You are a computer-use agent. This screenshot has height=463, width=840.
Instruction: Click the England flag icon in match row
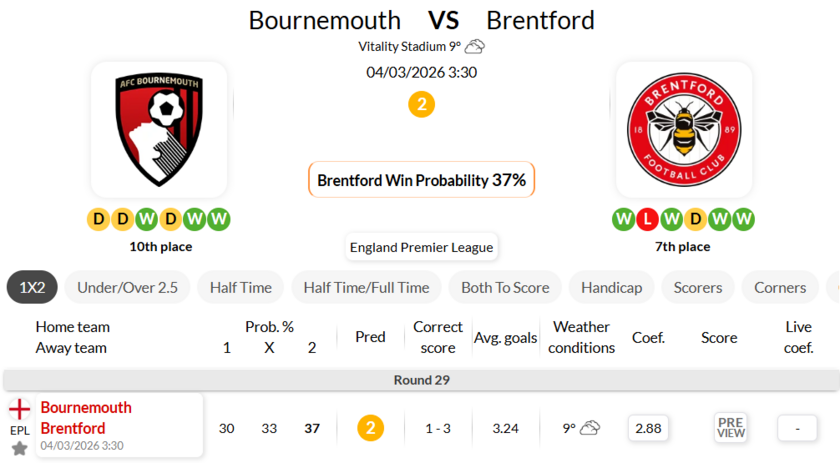(19, 409)
